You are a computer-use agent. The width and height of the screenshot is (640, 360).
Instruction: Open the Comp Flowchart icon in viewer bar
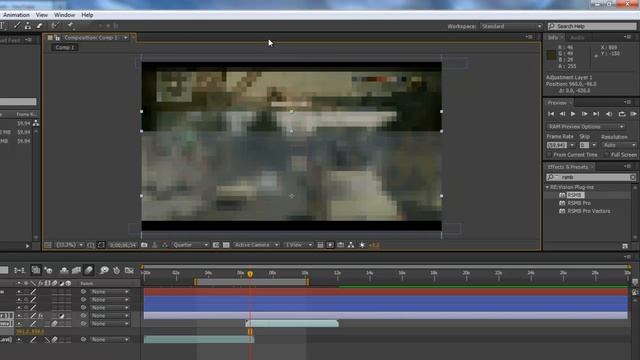coord(351,245)
